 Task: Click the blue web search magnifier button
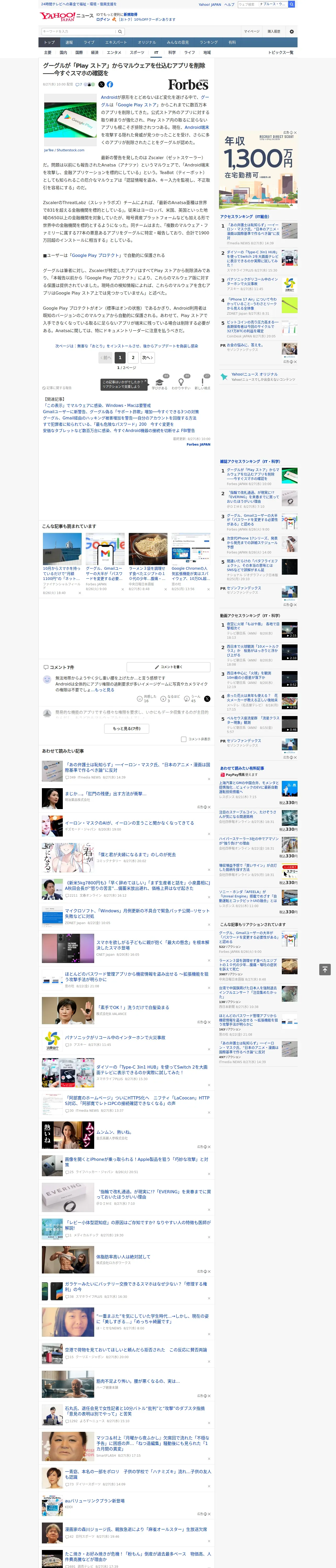click(292, 4)
